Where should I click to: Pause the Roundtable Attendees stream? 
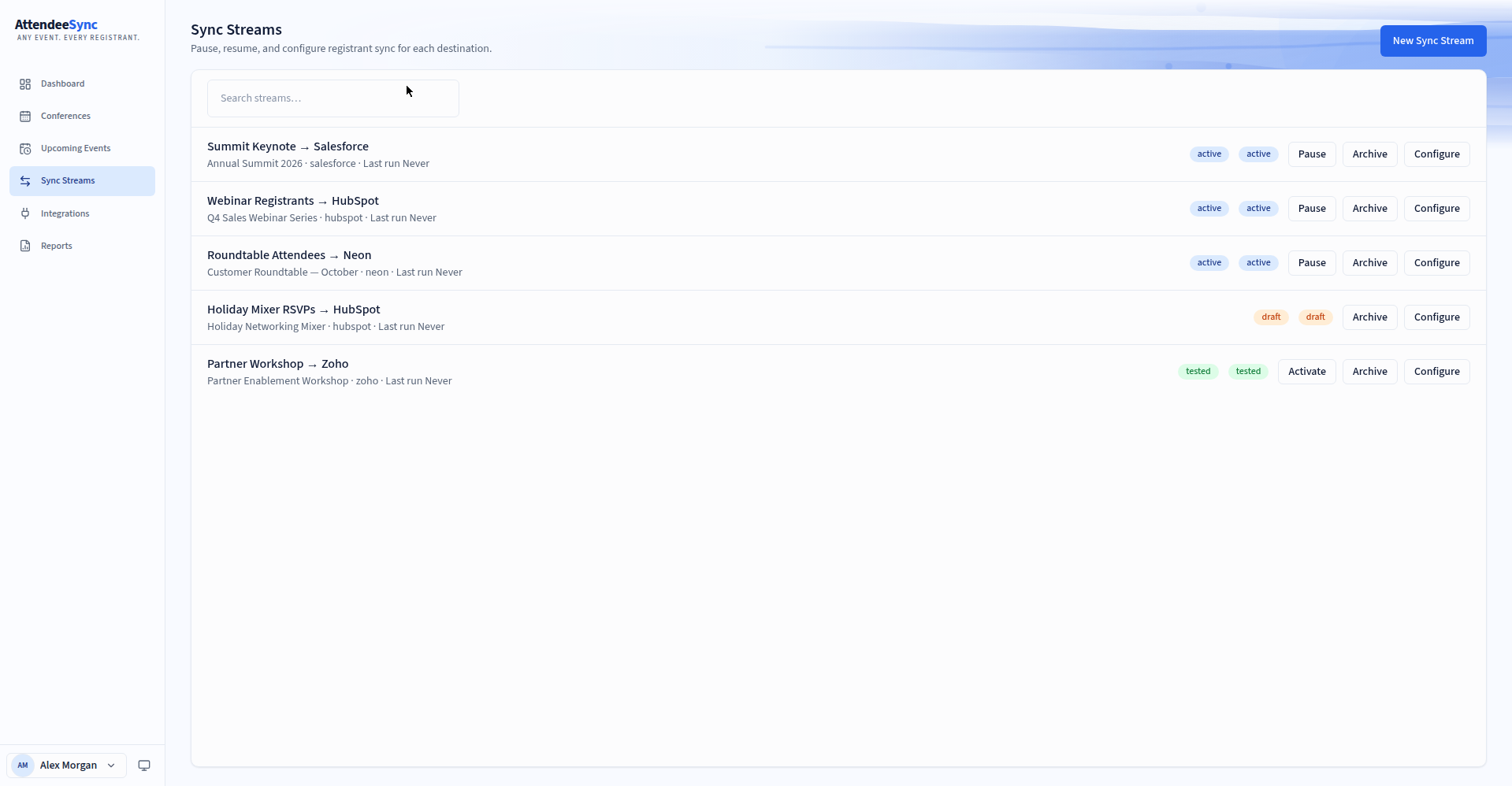[x=1312, y=263]
